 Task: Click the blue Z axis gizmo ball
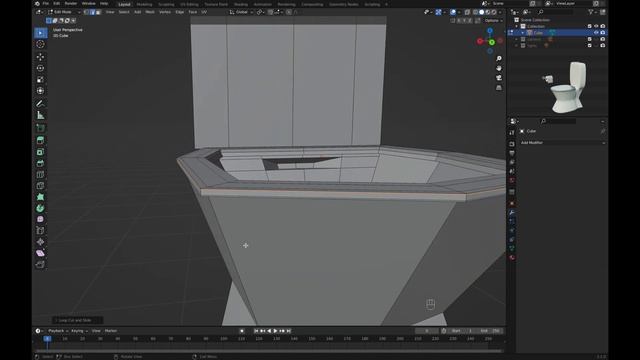(x=490, y=31)
